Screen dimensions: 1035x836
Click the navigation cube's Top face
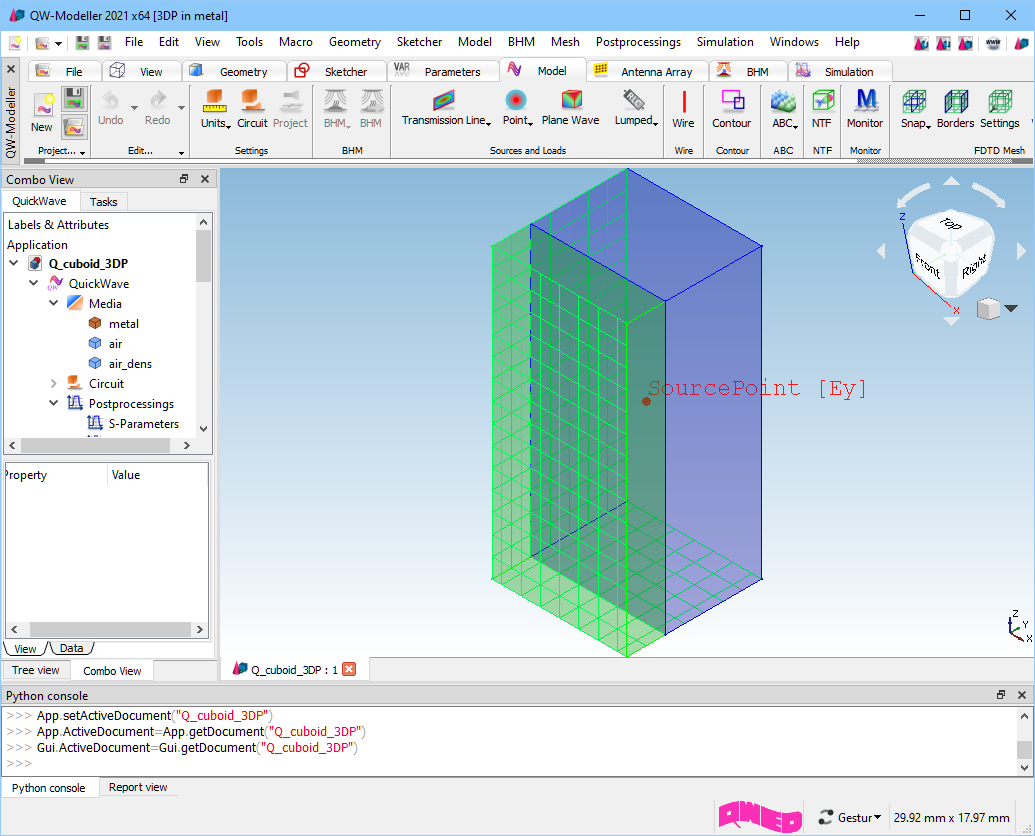[951, 224]
